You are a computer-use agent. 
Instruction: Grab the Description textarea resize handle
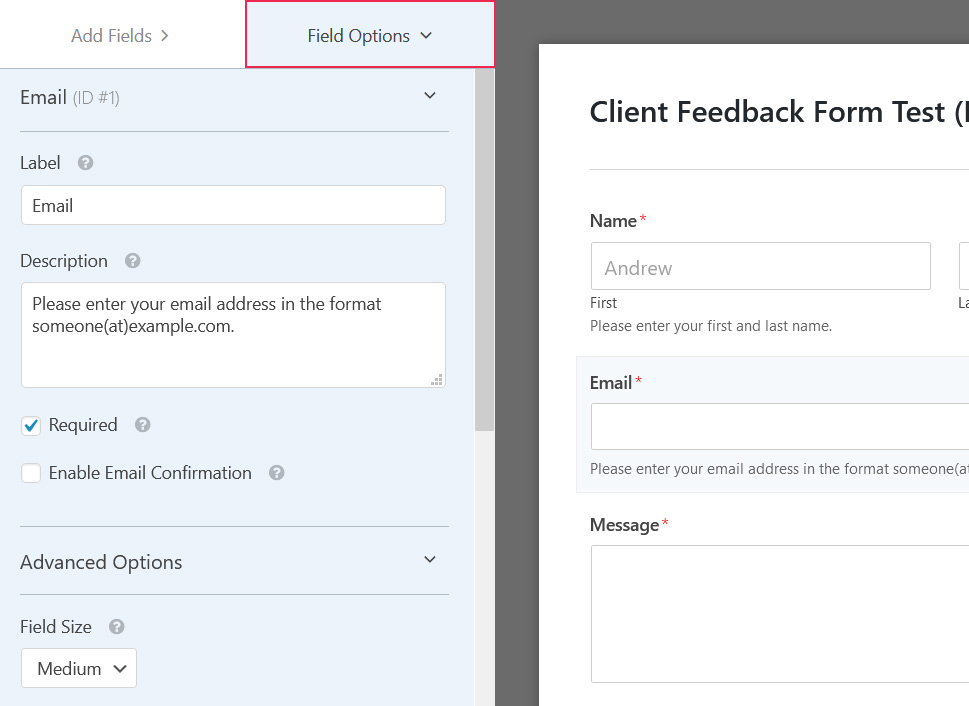click(437, 380)
